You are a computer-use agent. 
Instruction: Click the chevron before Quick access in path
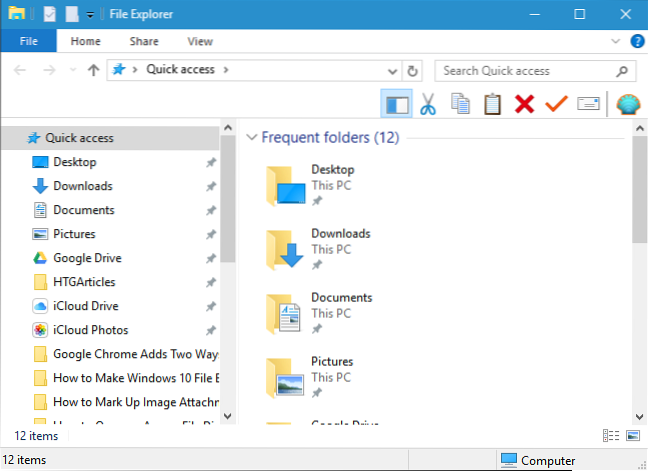[135, 70]
